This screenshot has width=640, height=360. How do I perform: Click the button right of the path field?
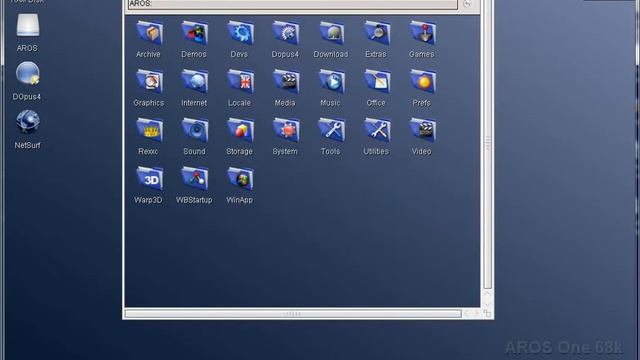(x=467, y=4)
